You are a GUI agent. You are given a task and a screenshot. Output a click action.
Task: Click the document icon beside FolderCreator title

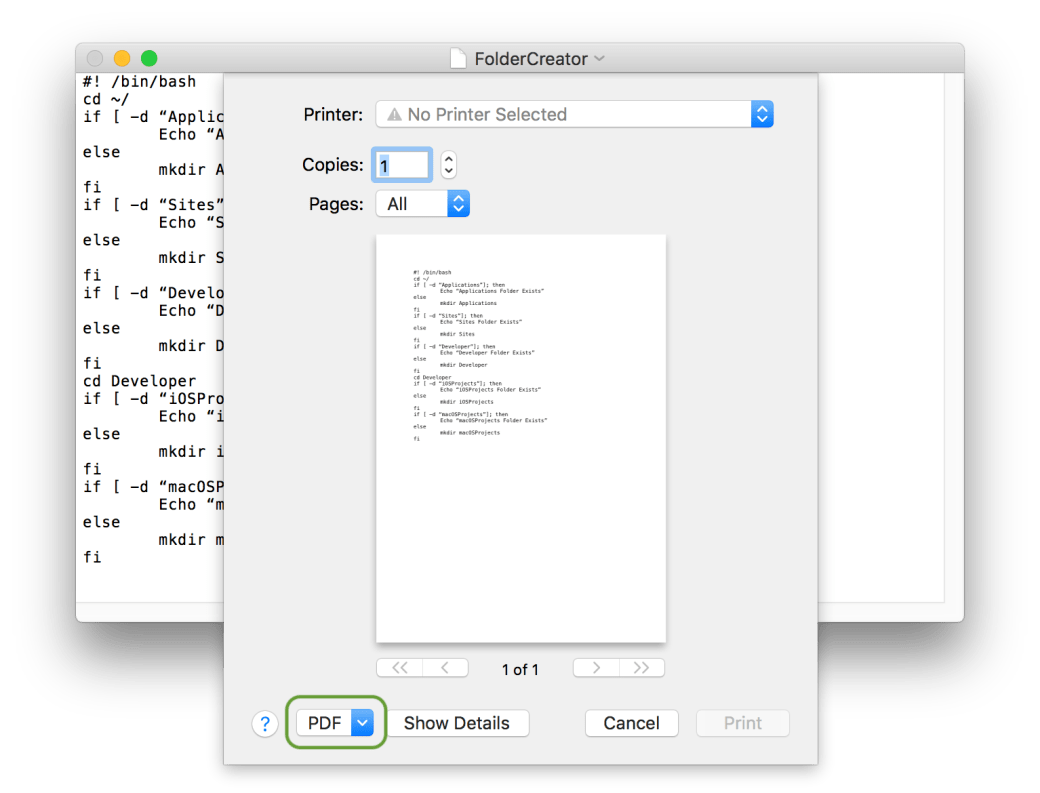(458, 59)
